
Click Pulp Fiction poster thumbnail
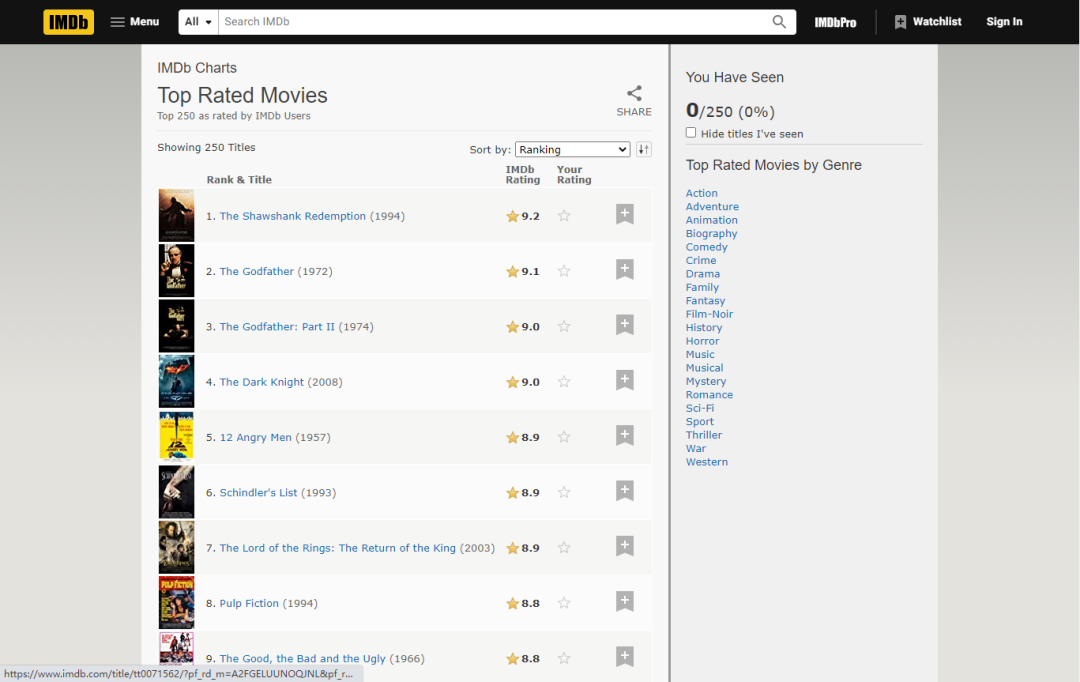click(176, 603)
